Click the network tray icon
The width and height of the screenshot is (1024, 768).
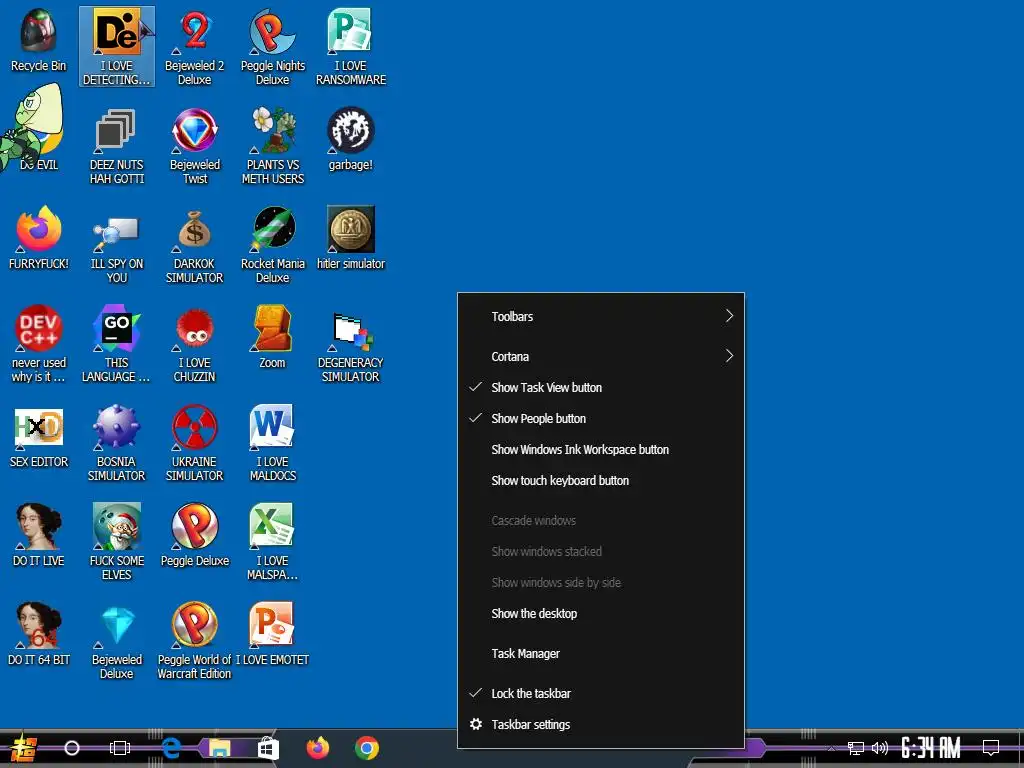coord(856,748)
